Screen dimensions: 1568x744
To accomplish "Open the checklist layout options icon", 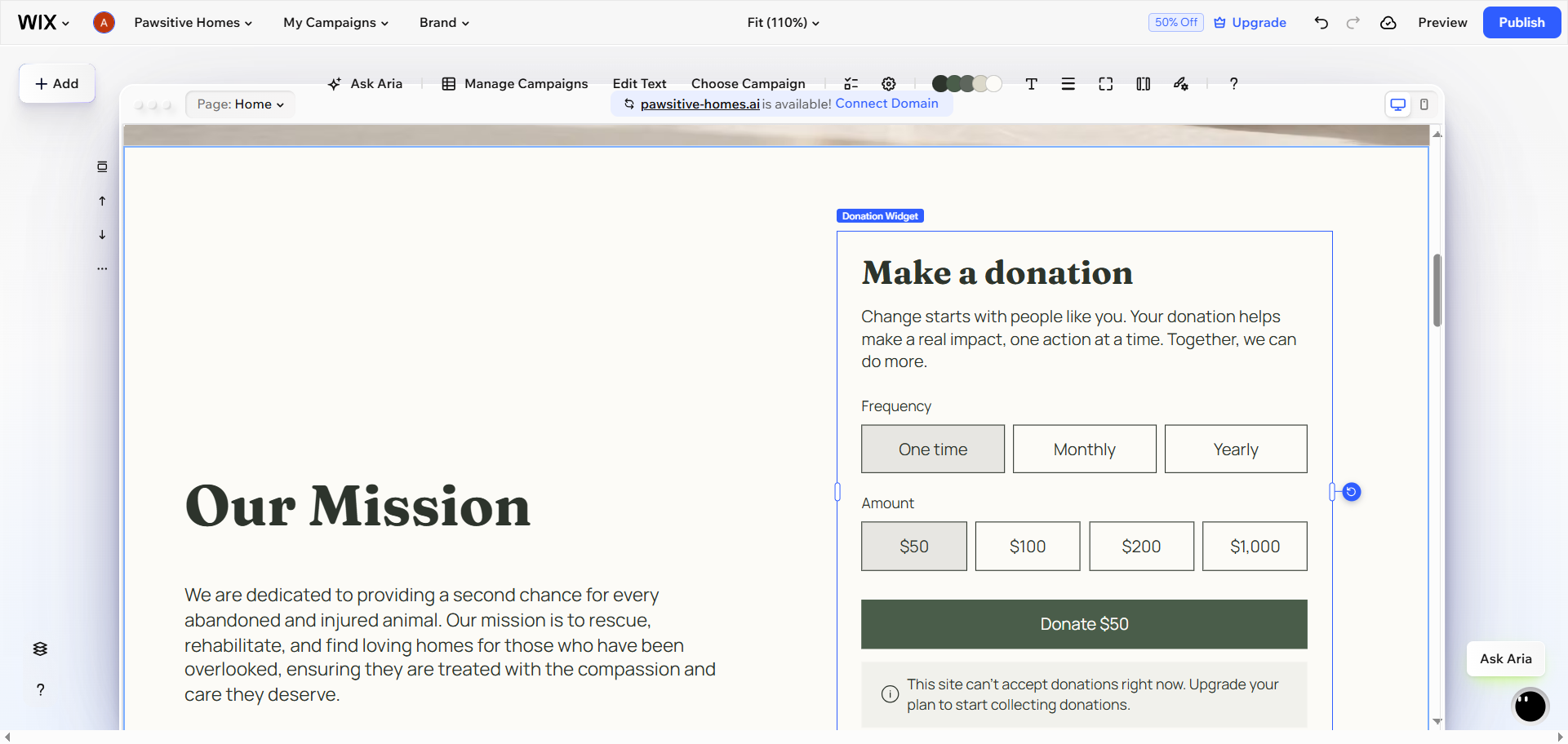I will 851,83.
